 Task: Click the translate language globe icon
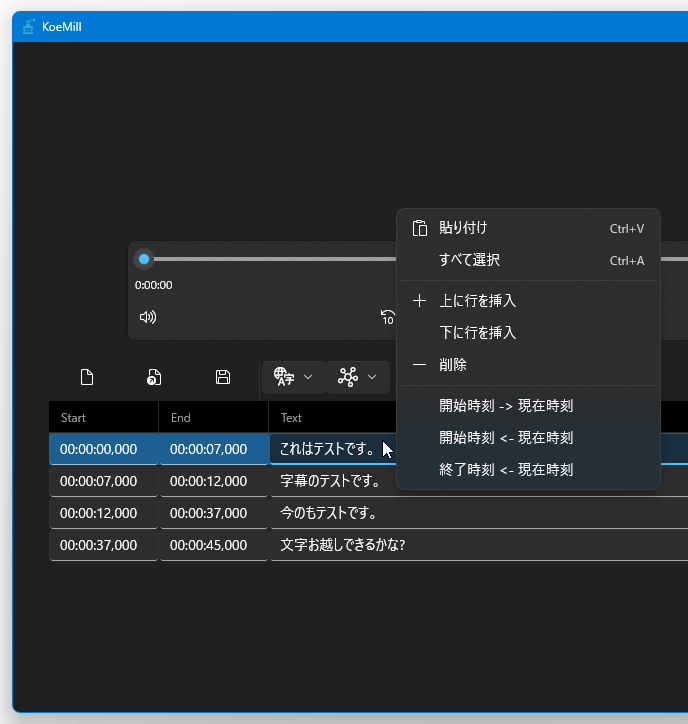(x=284, y=377)
